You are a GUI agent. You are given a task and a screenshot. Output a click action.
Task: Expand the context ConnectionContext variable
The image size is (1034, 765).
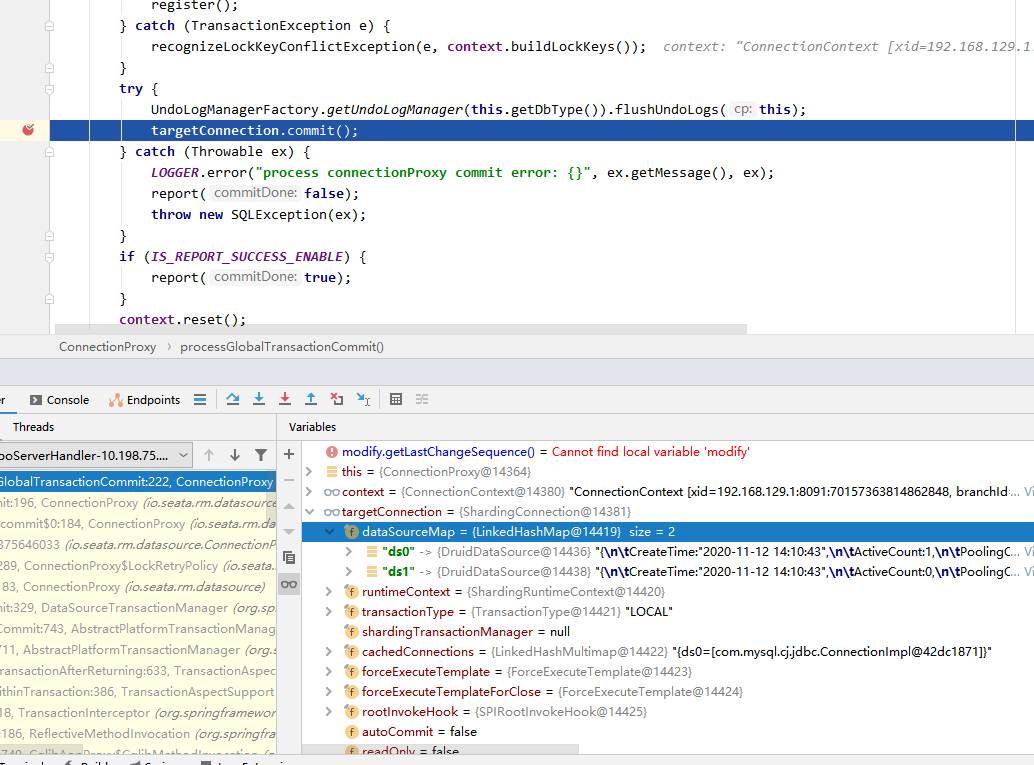click(309, 491)
